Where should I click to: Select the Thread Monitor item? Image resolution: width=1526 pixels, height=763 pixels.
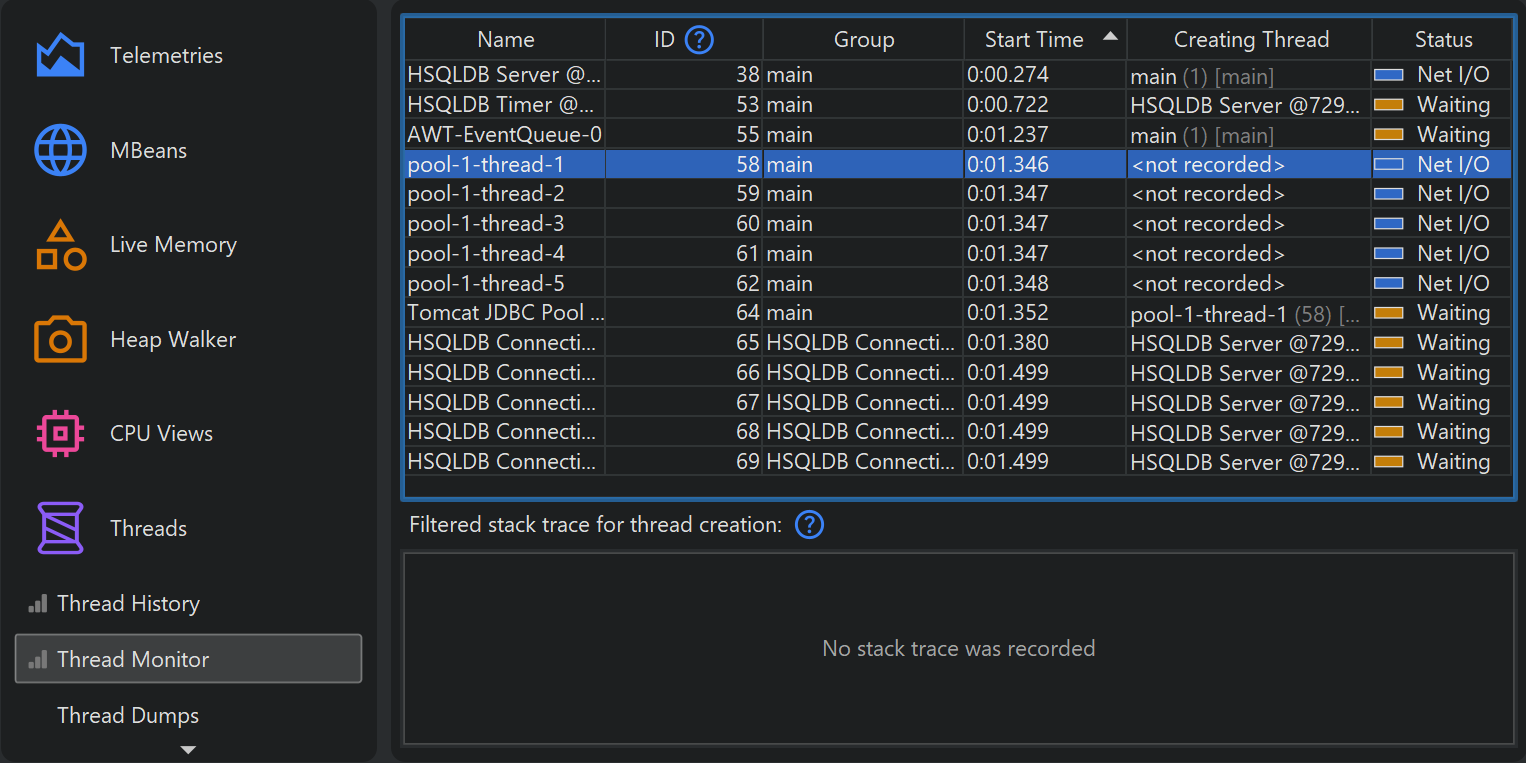[x=188, y=659]
